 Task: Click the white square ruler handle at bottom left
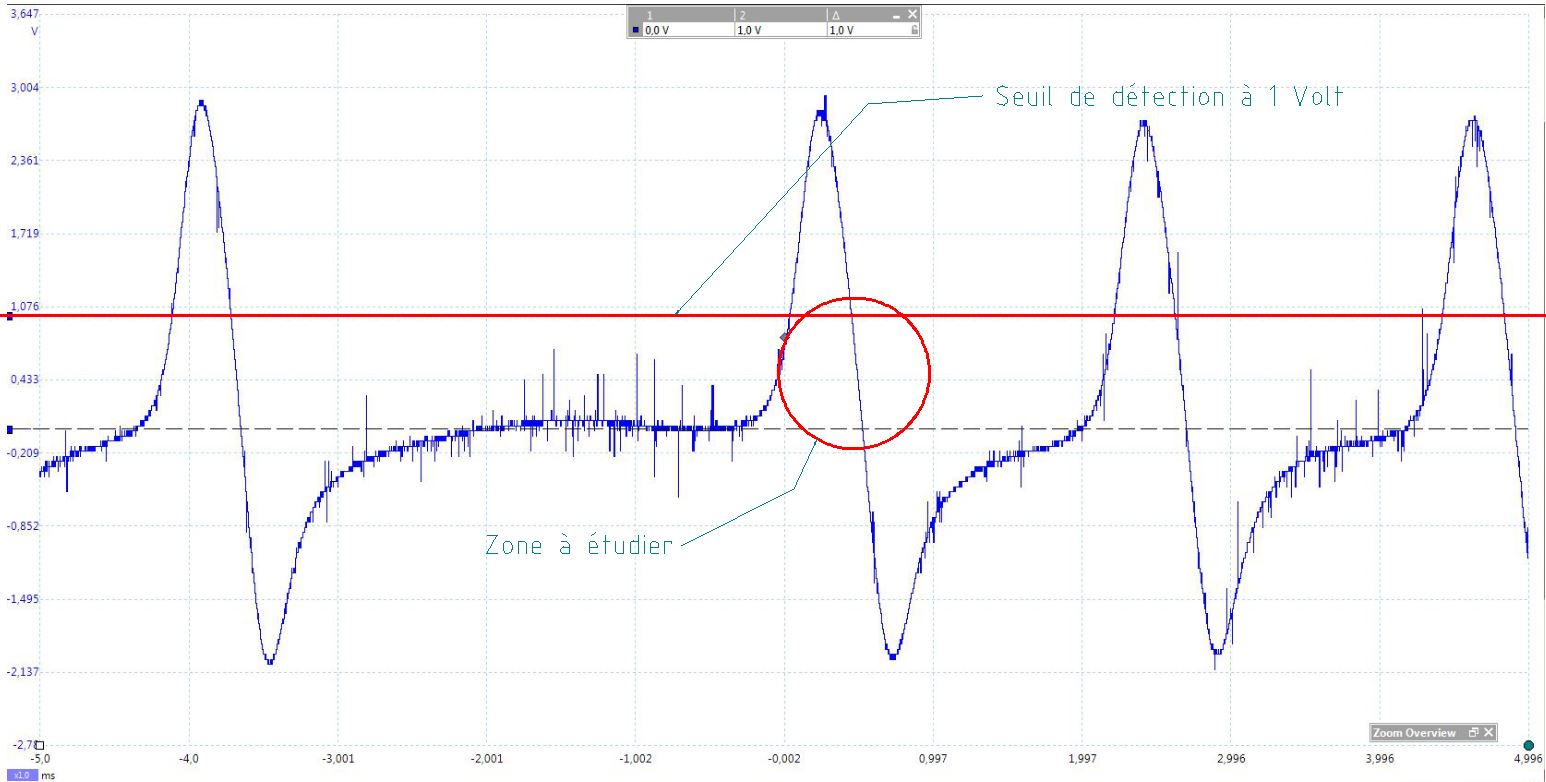point(40,746)
